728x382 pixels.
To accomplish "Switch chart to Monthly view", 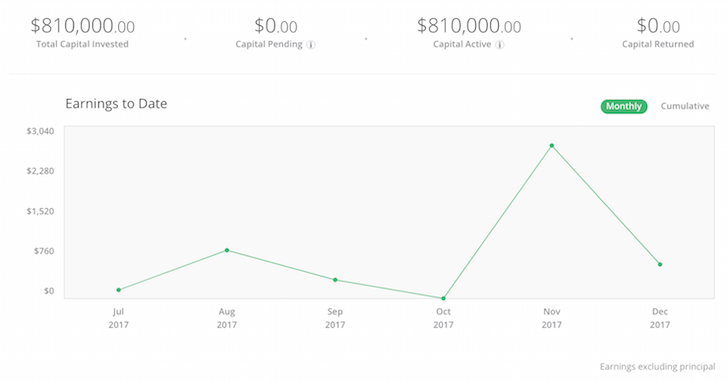I will 624,106.
